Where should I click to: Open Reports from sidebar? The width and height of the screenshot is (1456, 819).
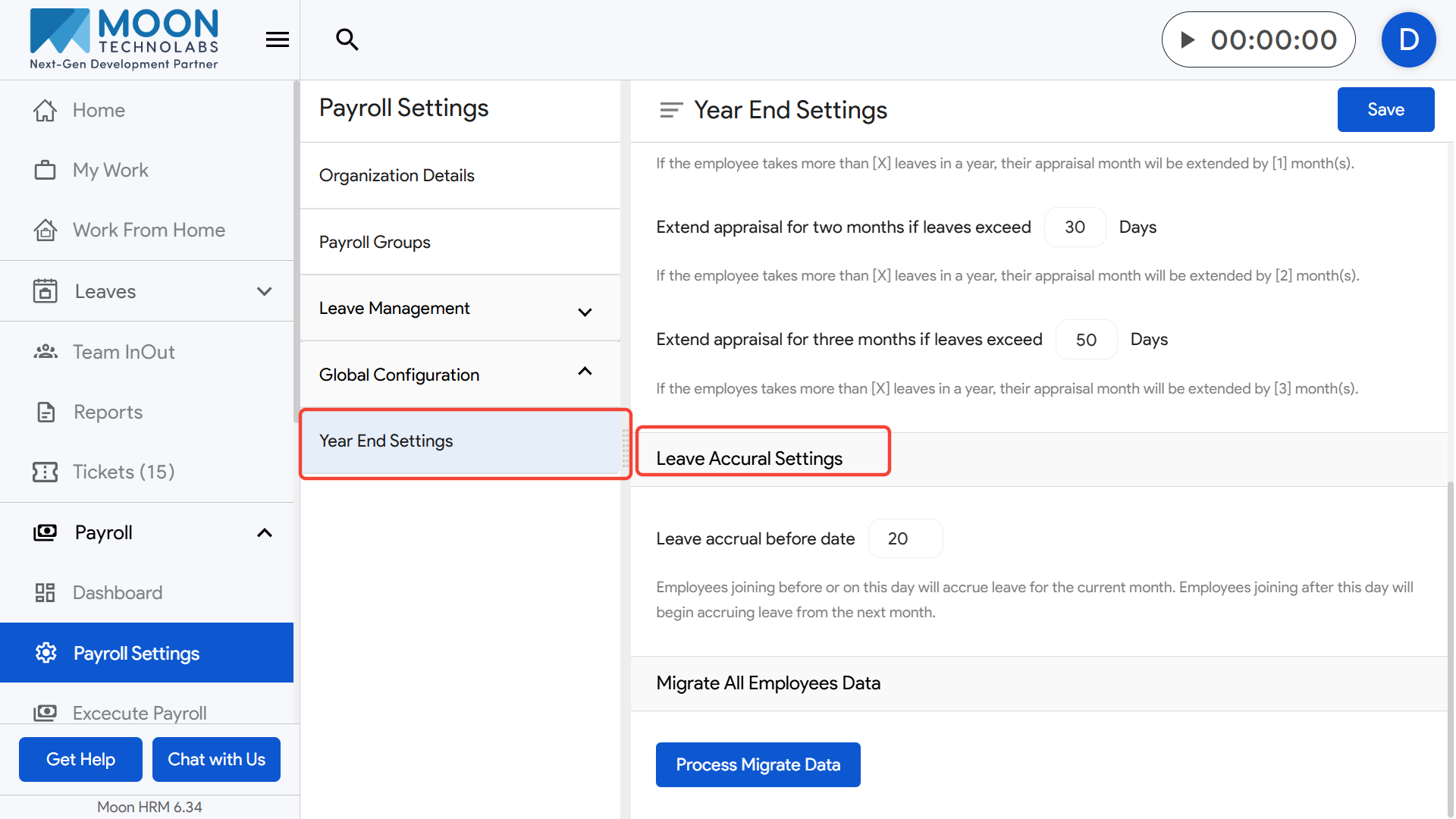108,412
